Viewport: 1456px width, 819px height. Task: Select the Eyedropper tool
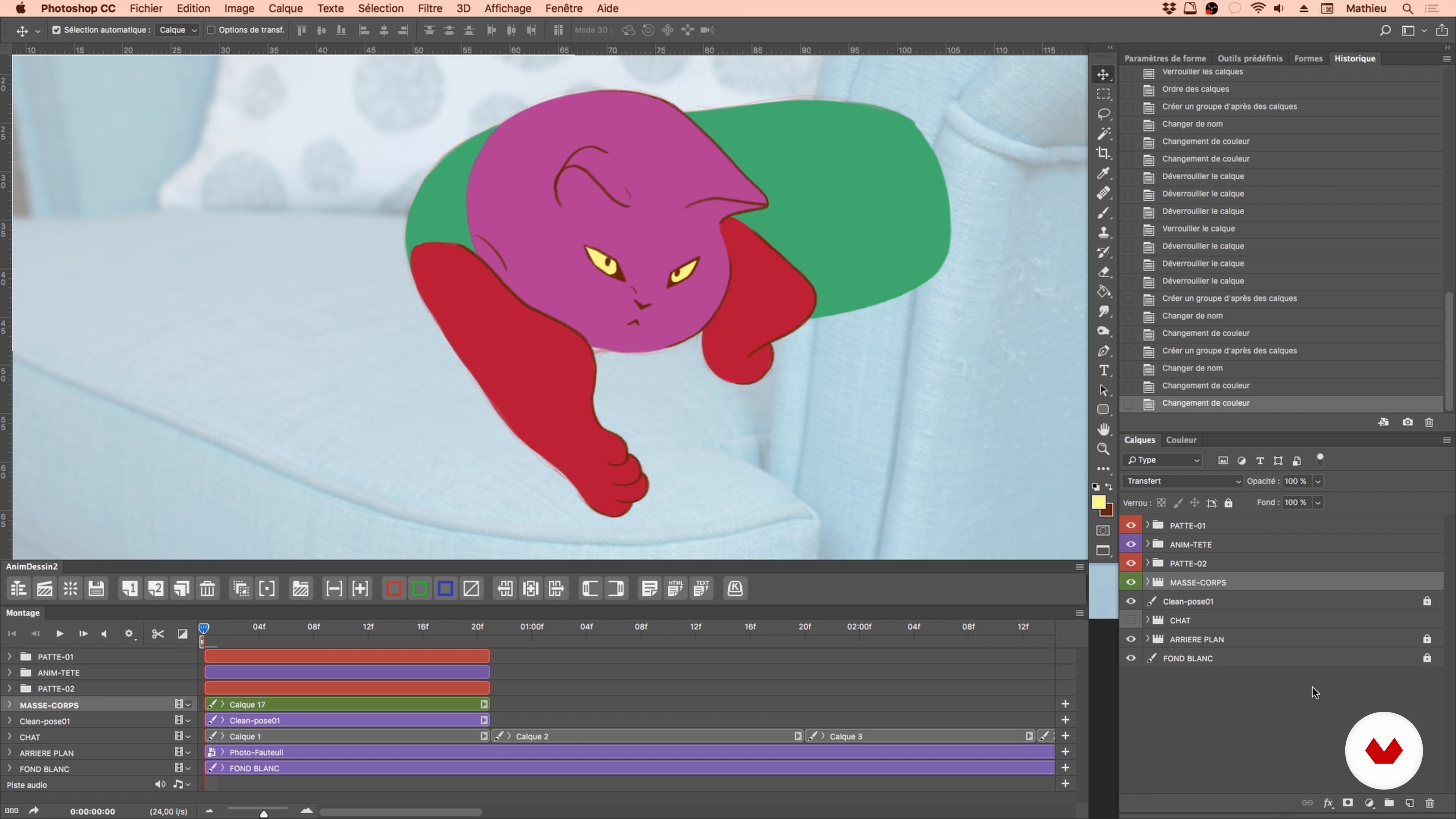[x=1103, y=173]
